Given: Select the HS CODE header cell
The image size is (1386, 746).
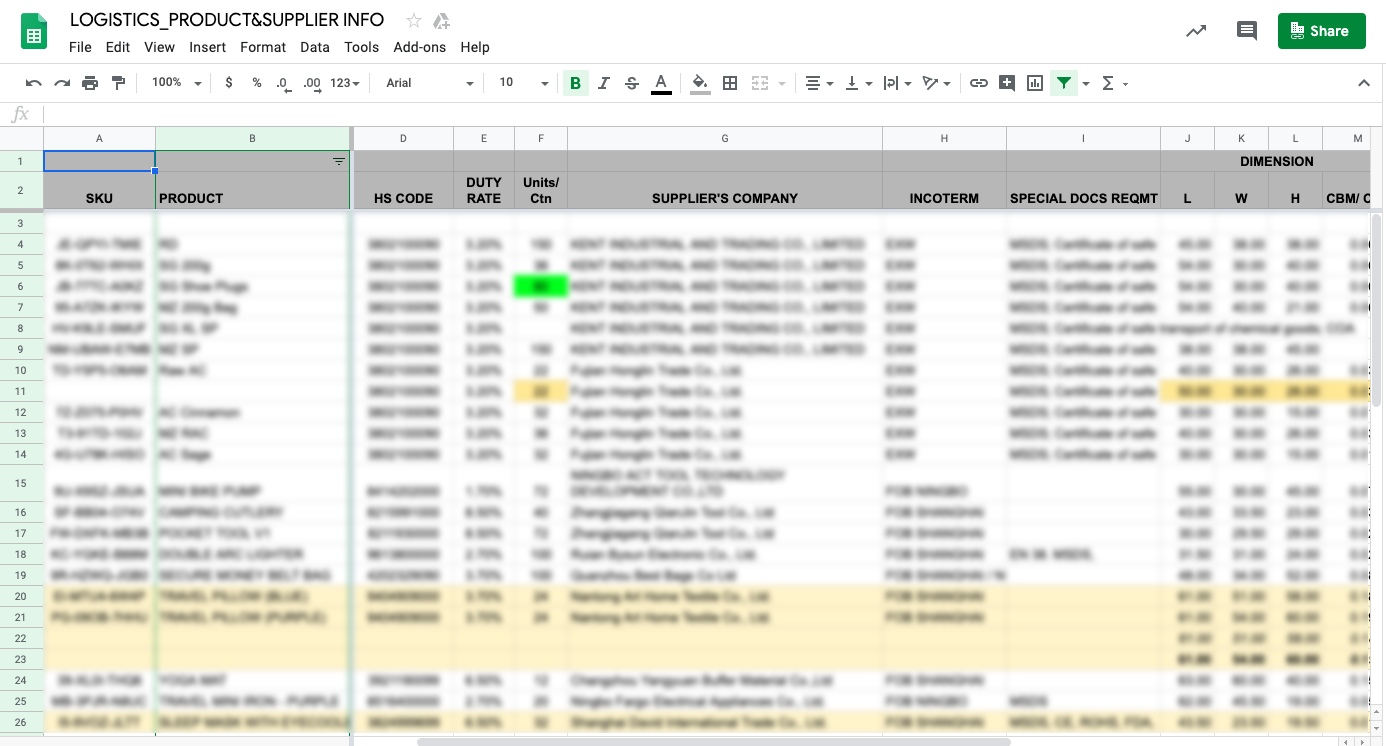Looking at the screenshot, I should [403, 190].
